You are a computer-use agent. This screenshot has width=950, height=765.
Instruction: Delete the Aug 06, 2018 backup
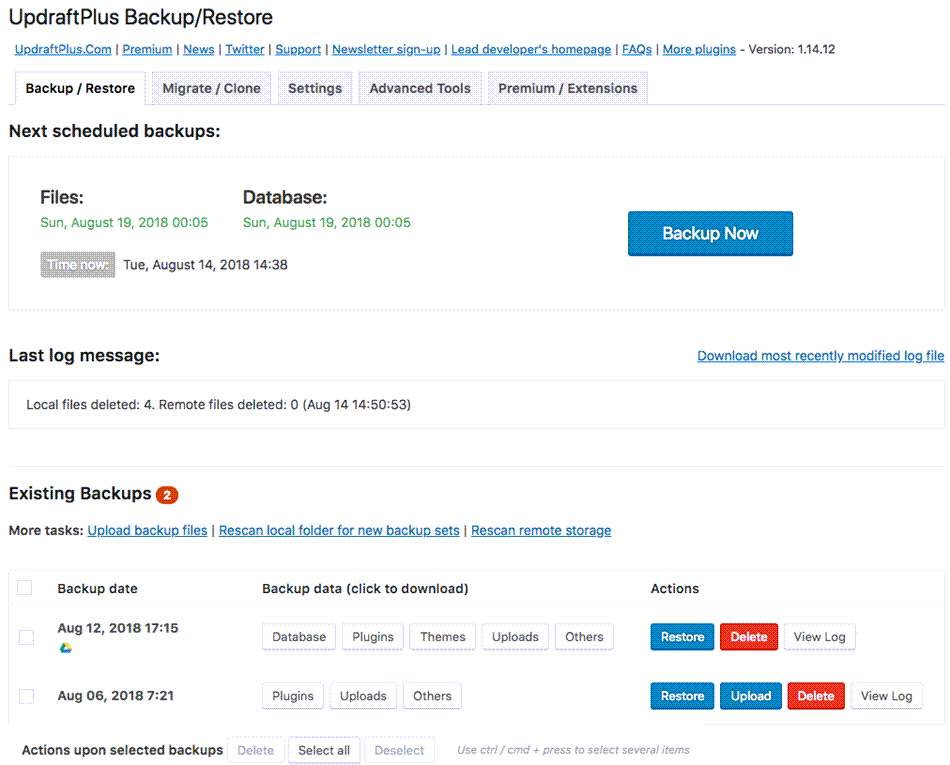click(815, 696)
